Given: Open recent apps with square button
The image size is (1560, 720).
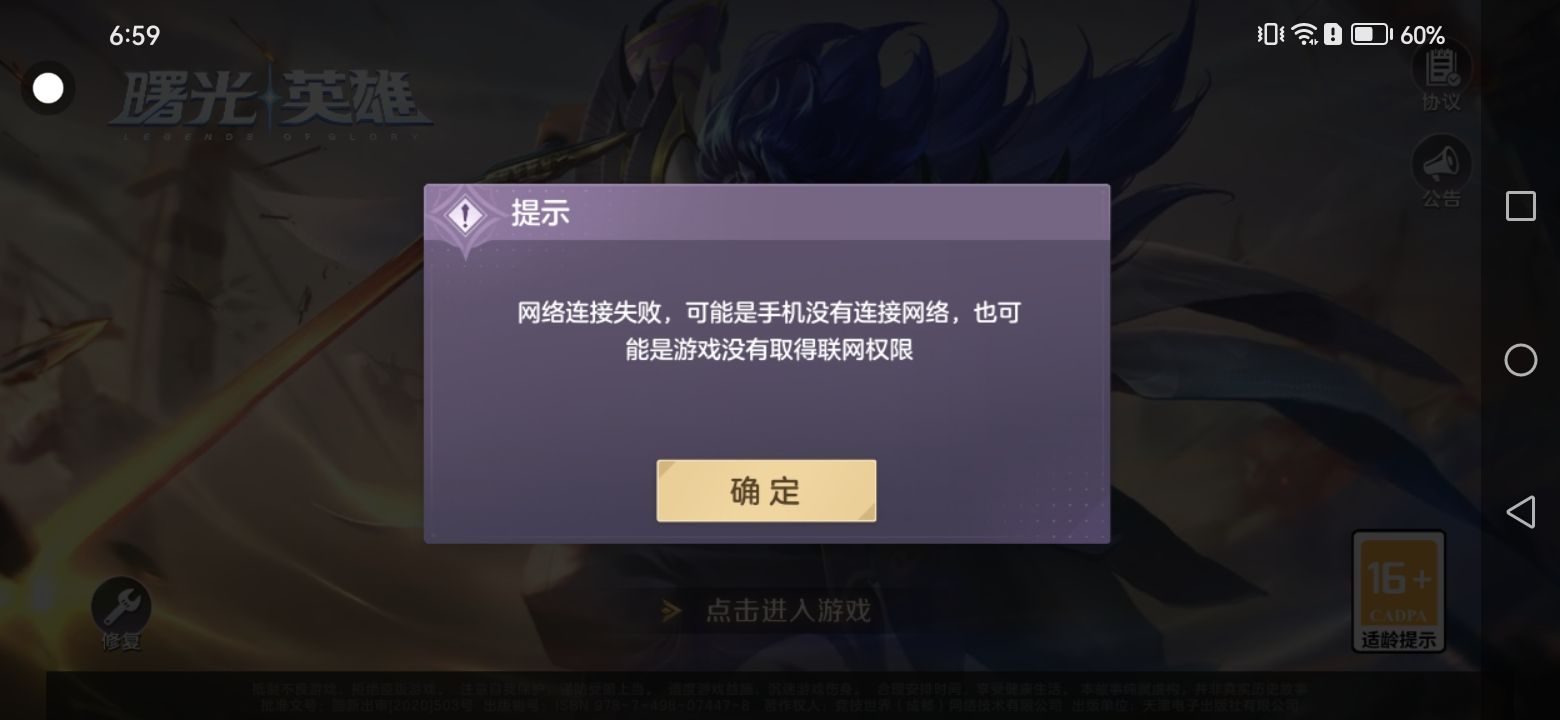Looking at the screenshot, I should pos(1521,206).
